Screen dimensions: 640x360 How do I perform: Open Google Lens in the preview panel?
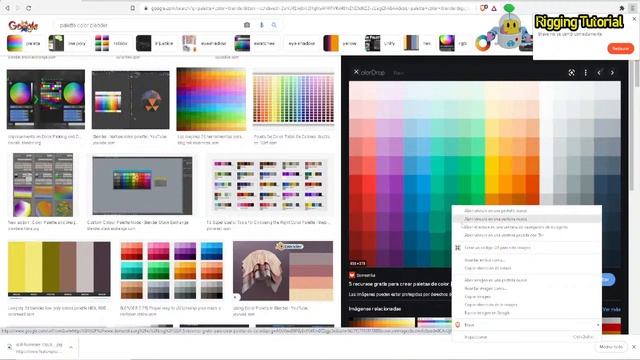coord(571,73)
